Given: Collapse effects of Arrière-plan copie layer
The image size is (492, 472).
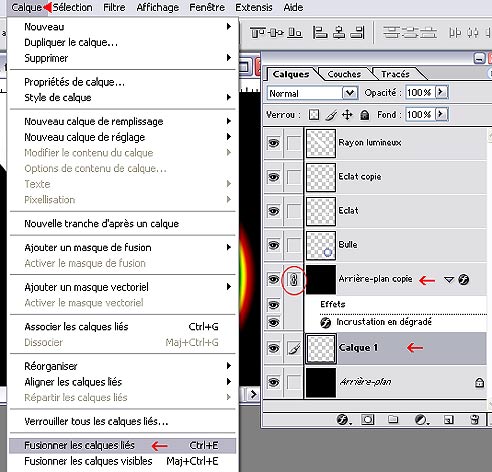Looking at the screenshot, I should pyautogui.click(x=449, y=279).
